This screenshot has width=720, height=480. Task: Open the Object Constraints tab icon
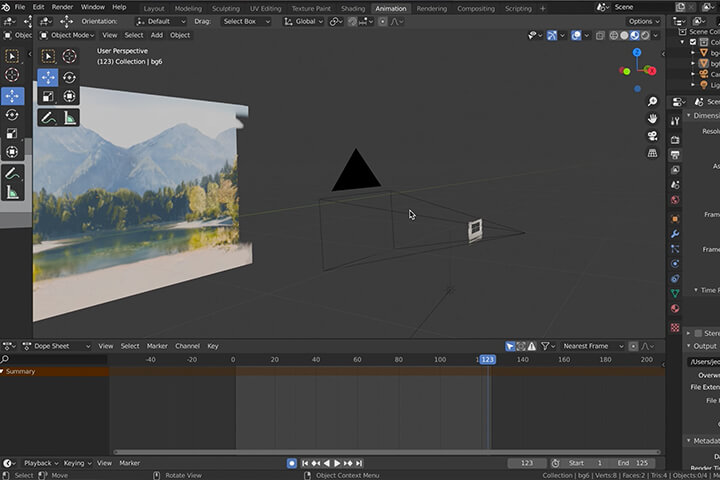point(675,279)
